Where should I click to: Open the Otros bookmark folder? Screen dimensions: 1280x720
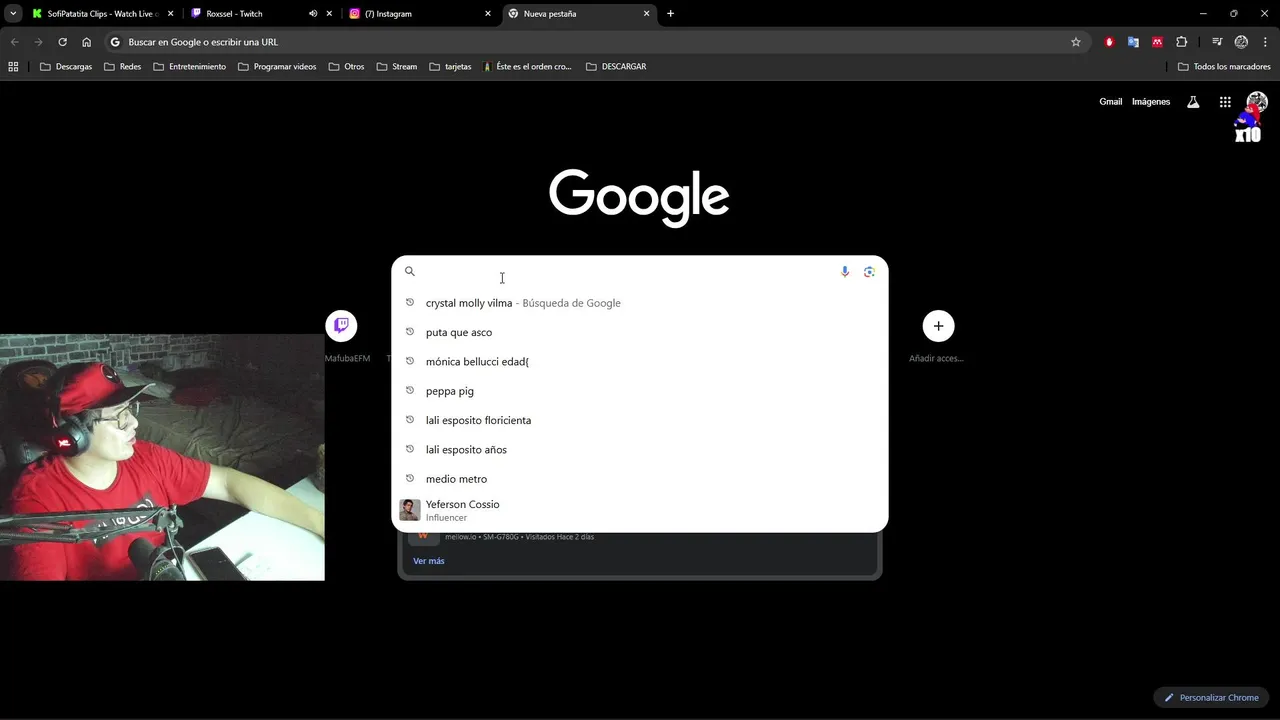coord(347,67)
